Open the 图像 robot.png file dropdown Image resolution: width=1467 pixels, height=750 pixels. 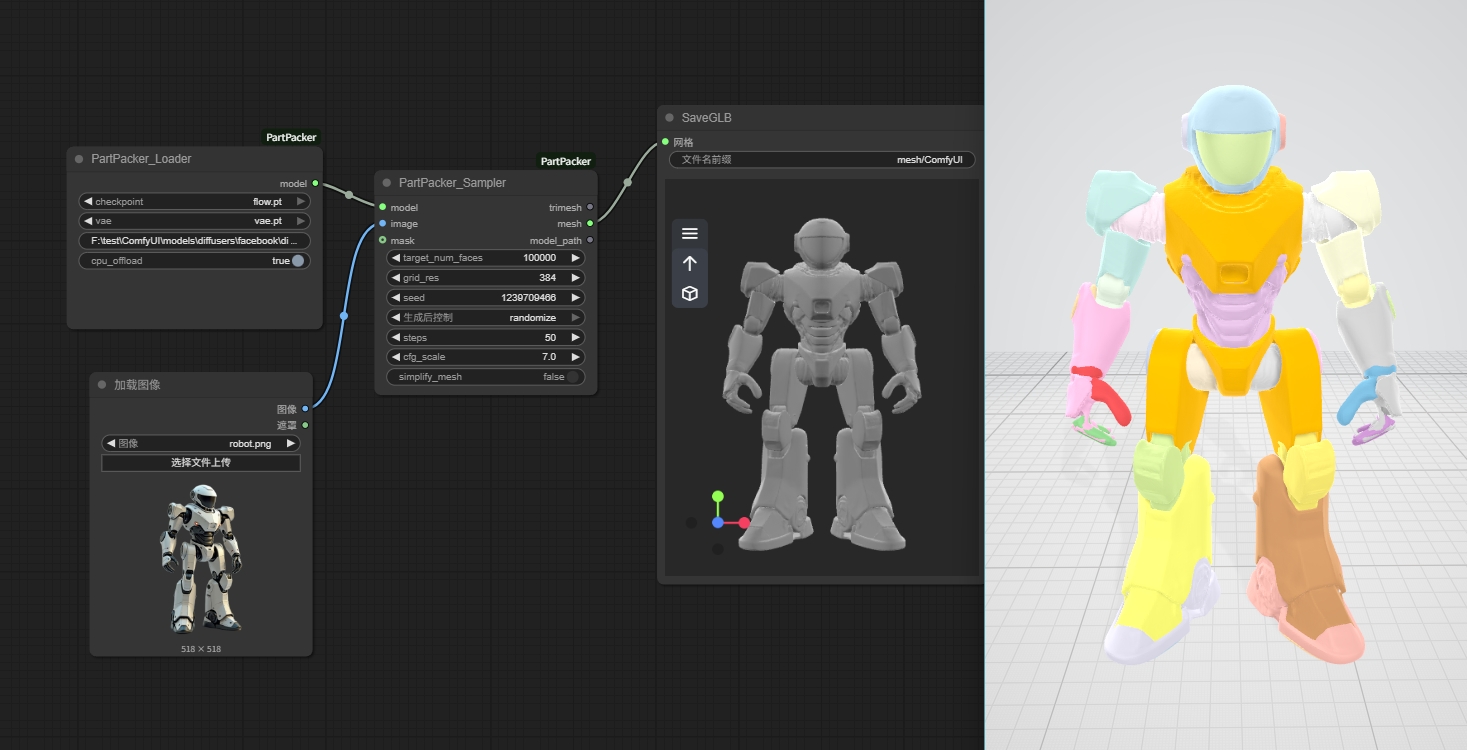point(201,444)
